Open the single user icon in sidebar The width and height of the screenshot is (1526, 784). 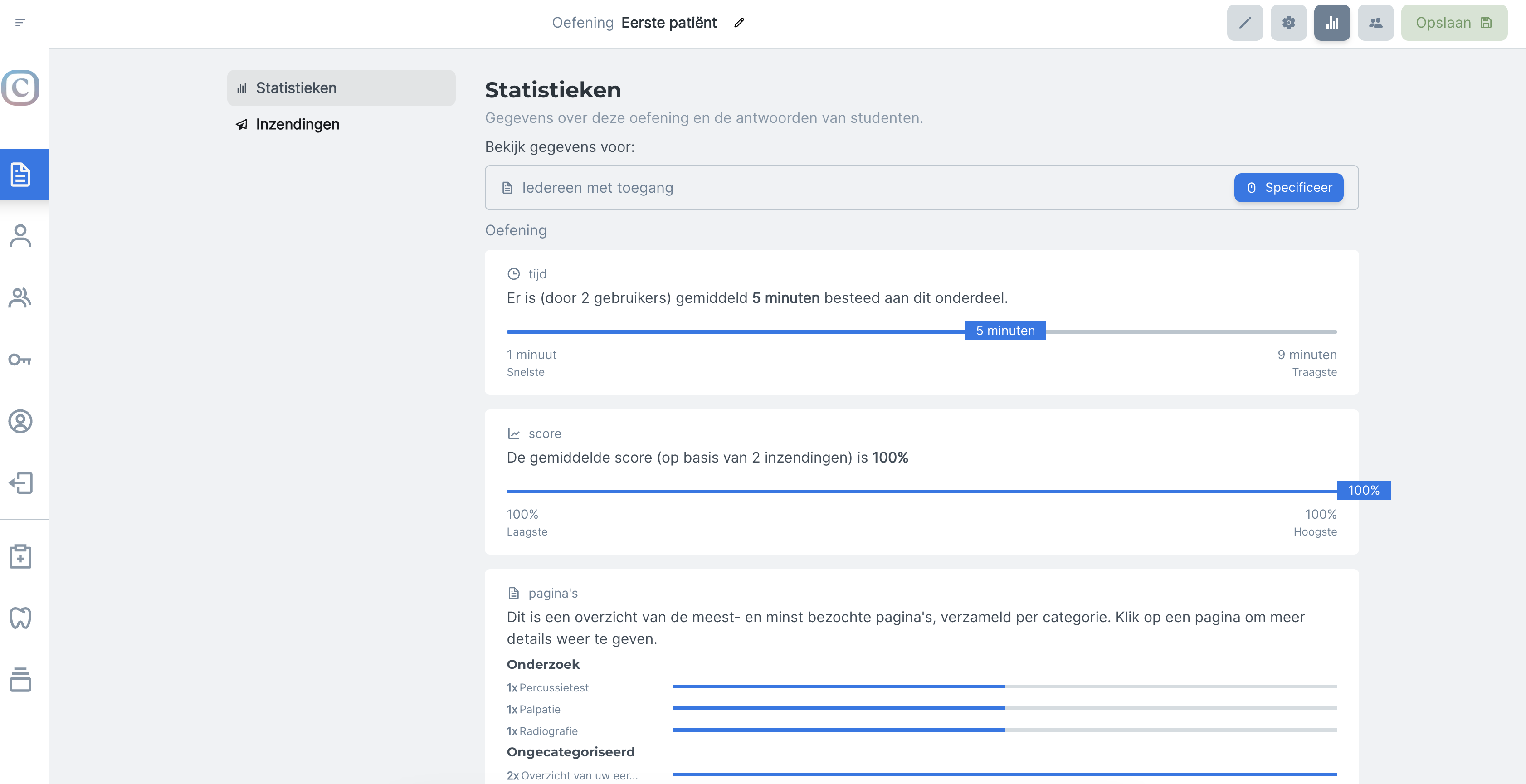(x=20, y=236)
